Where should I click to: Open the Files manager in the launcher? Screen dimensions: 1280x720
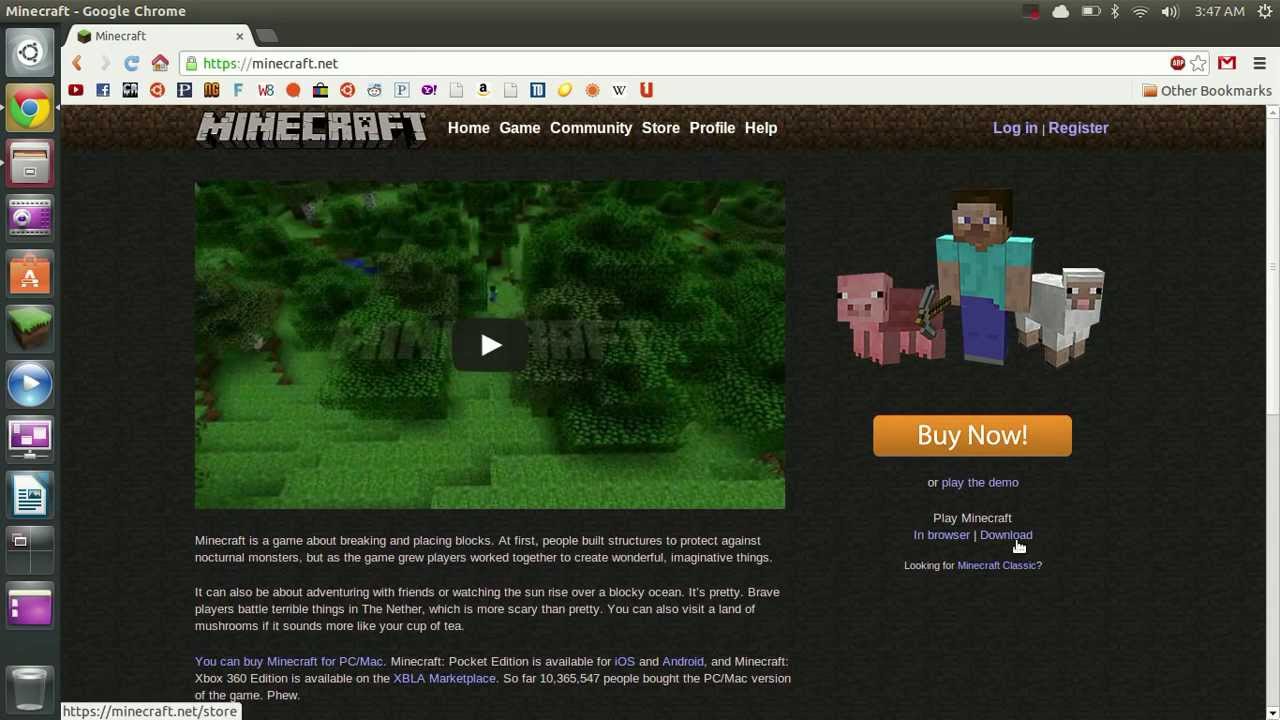pos(30,164)
